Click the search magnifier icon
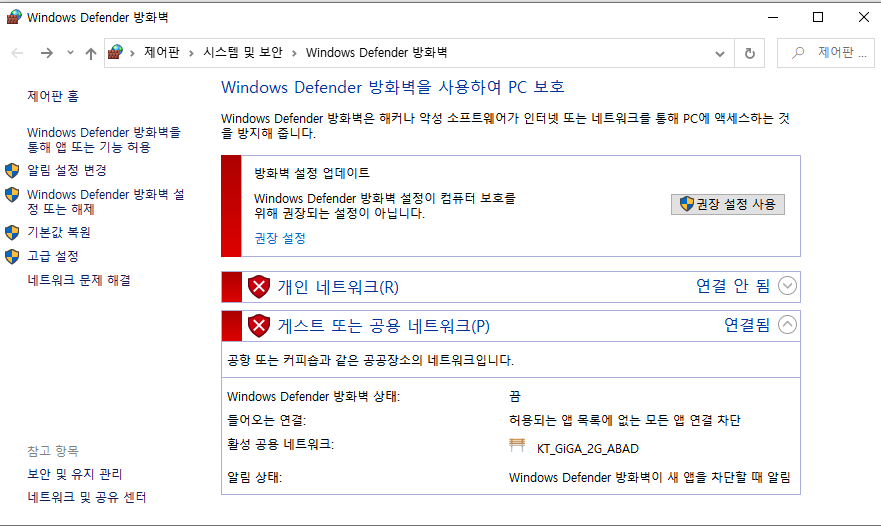 tap(798, 53)
